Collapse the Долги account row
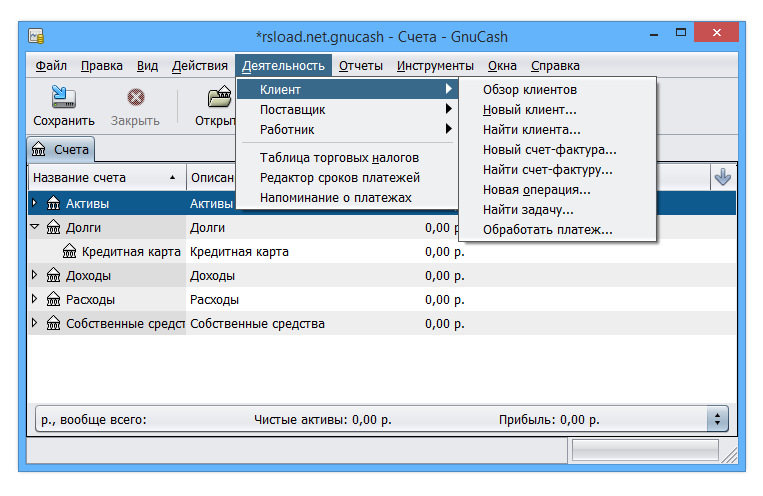763x496 pixels. tap(35, 226)
